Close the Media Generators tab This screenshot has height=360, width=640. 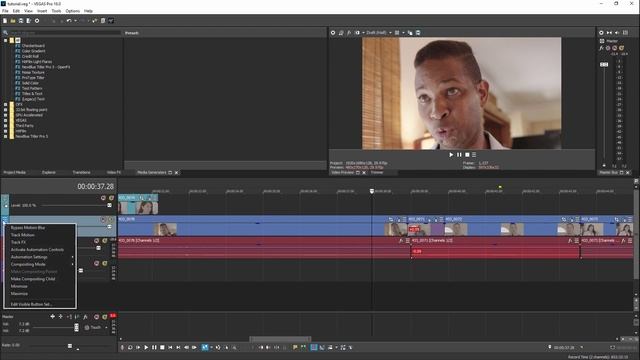[x=176, y=173]
